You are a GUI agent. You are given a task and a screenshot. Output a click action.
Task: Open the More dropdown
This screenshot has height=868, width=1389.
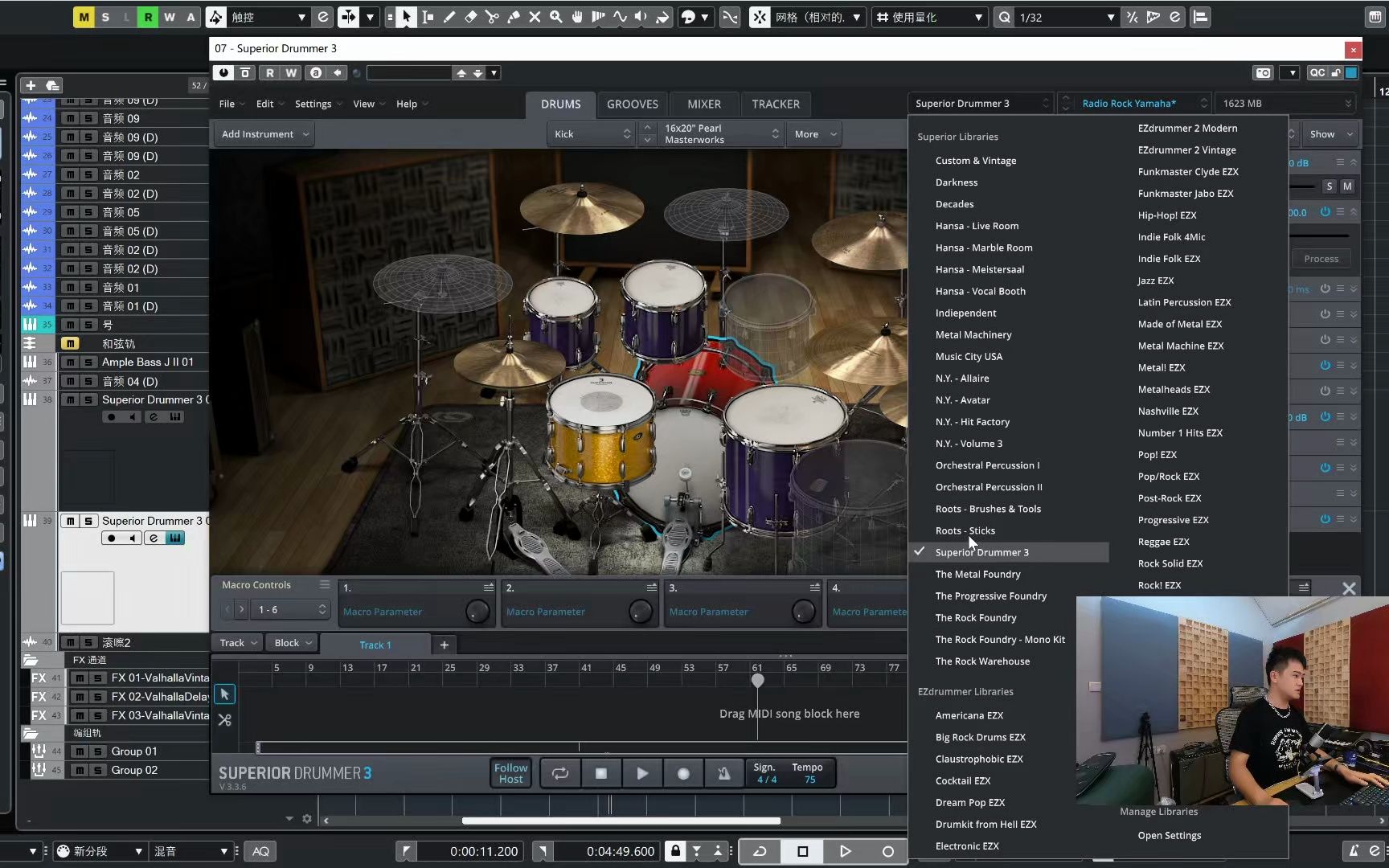(x=815, y=134)
